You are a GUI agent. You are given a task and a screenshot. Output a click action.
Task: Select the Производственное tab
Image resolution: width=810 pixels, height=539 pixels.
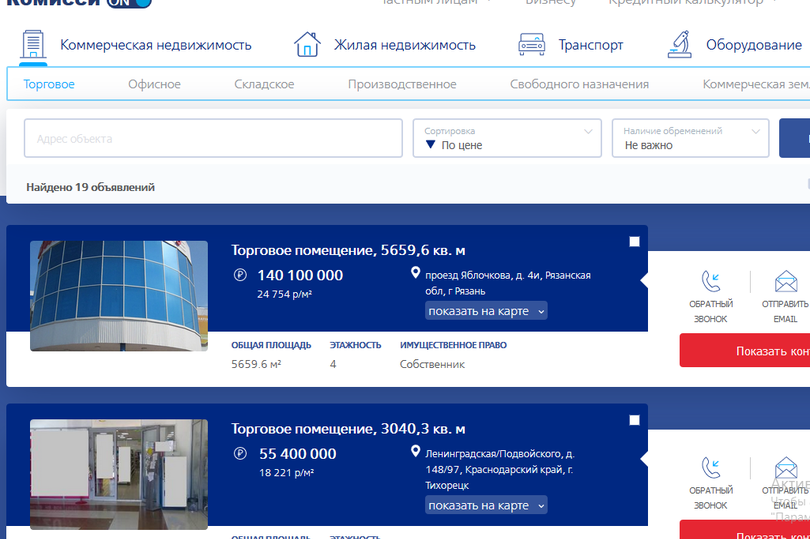[402, 84]
